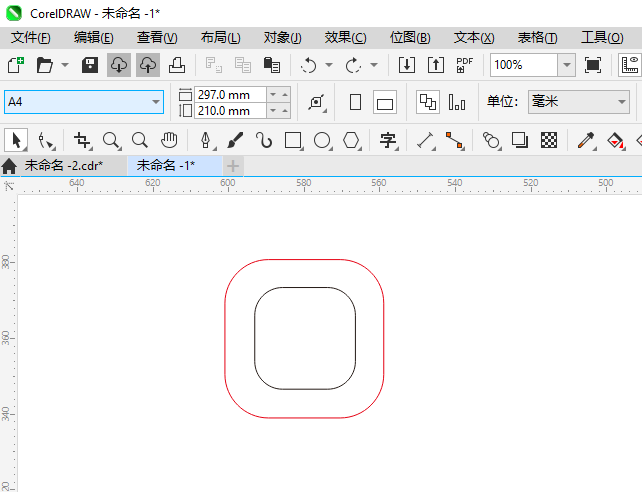Open the 查看(V) menu

point(157,38)
